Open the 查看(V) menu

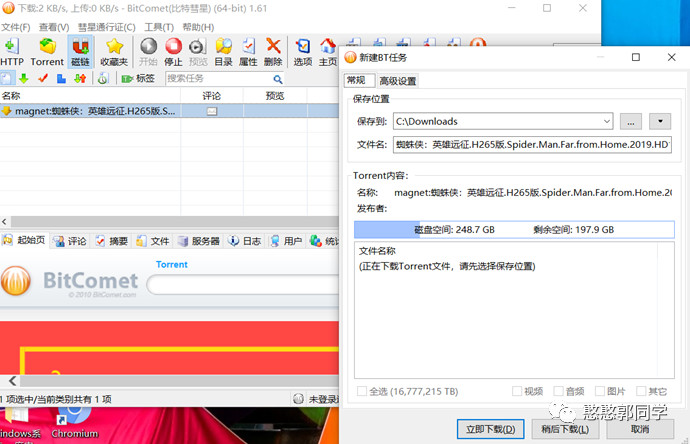(54, 27)
